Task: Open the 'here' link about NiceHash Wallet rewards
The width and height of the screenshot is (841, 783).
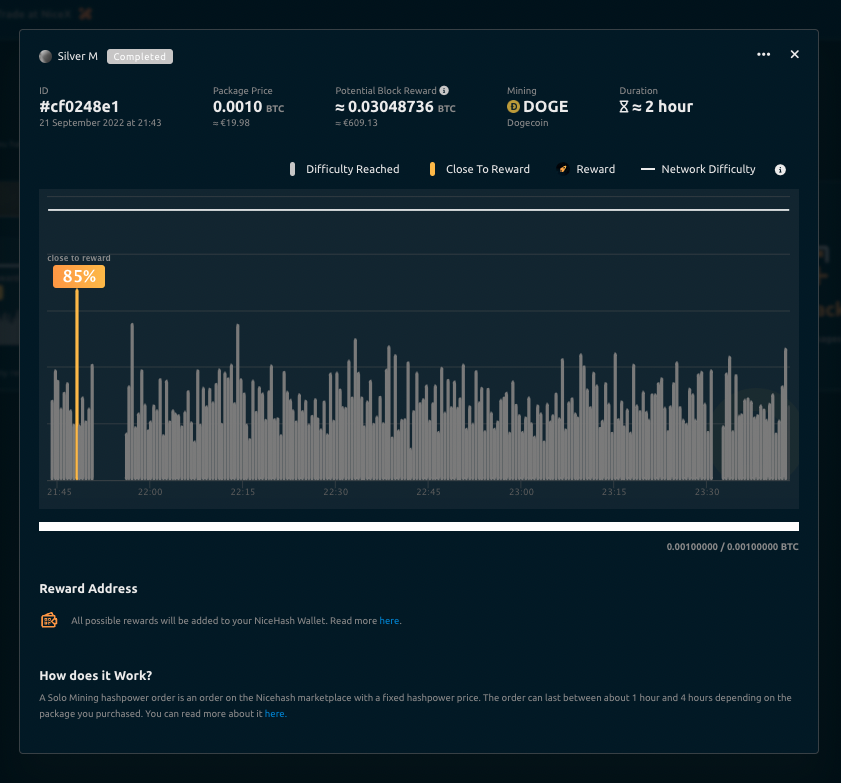Action: click(389, 621)
